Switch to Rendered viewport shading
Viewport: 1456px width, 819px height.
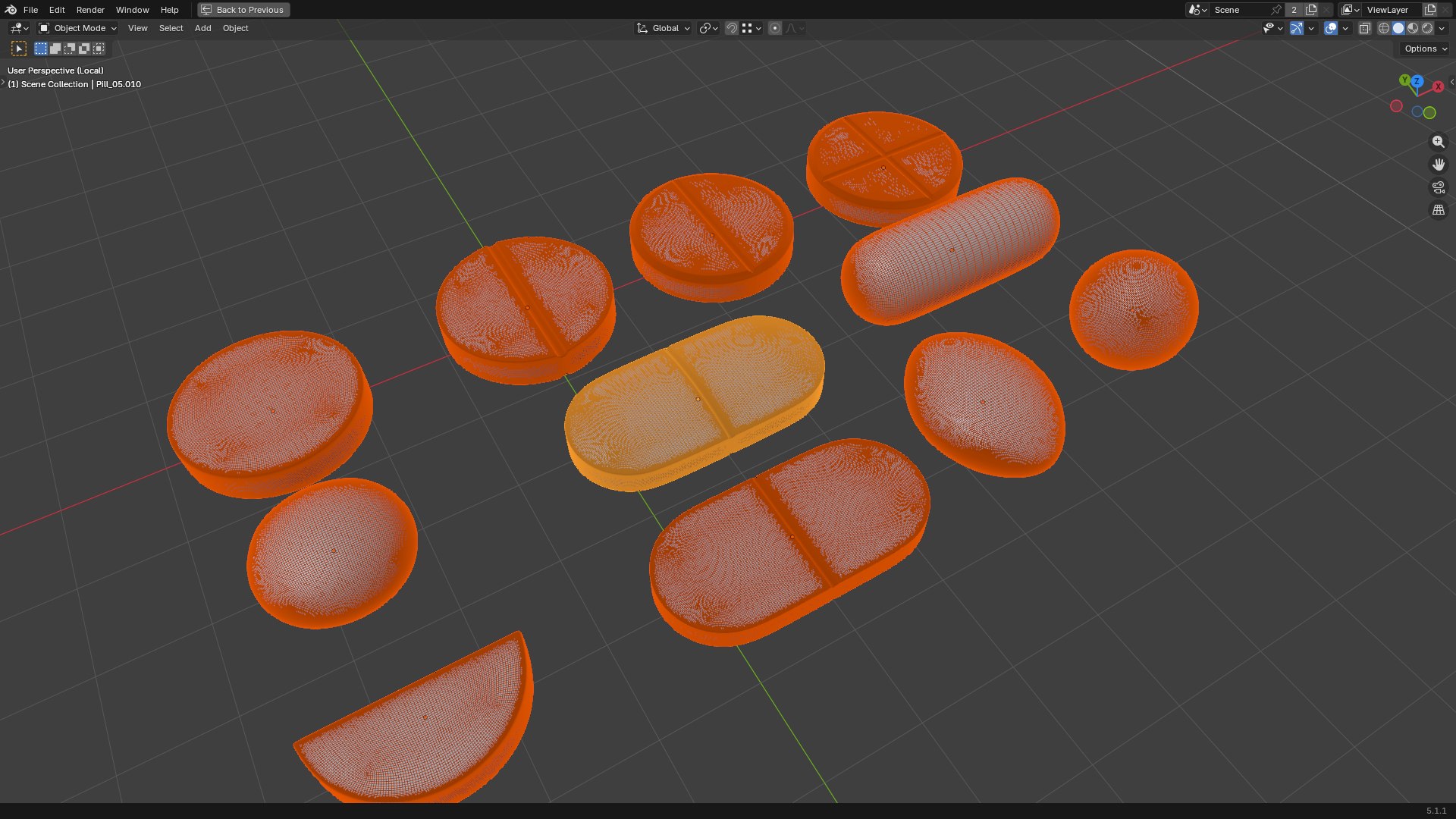tap(1427, 28)
